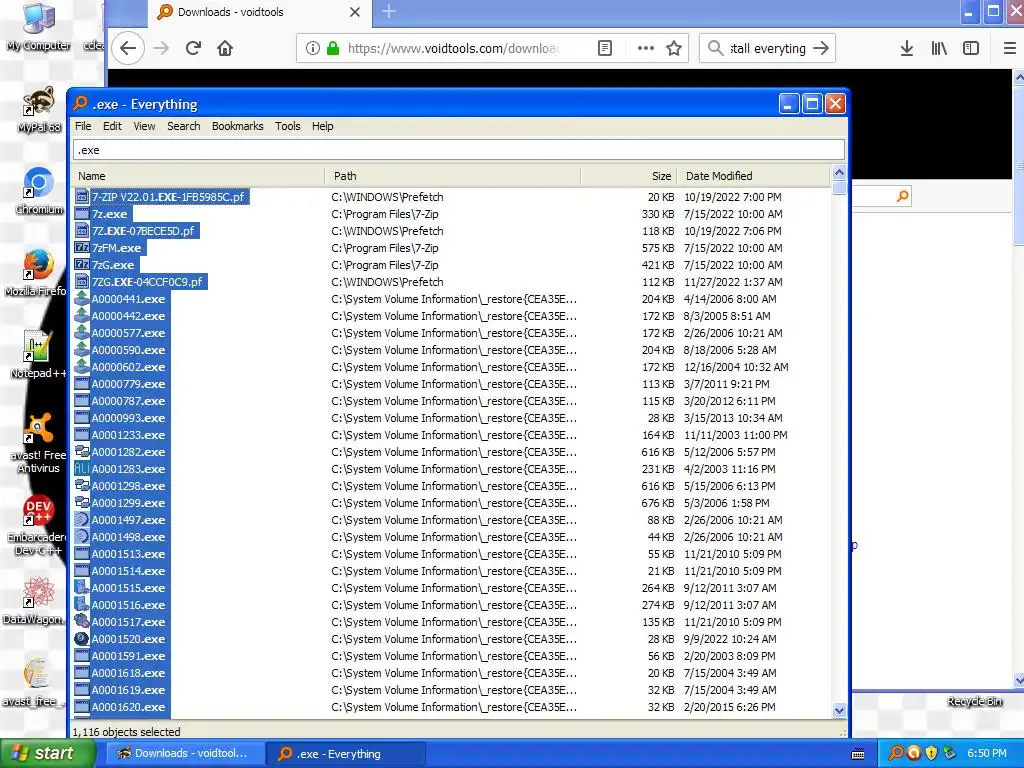
Task: Click the Everything search field containing .exe
Action: (x=458, y=150)
